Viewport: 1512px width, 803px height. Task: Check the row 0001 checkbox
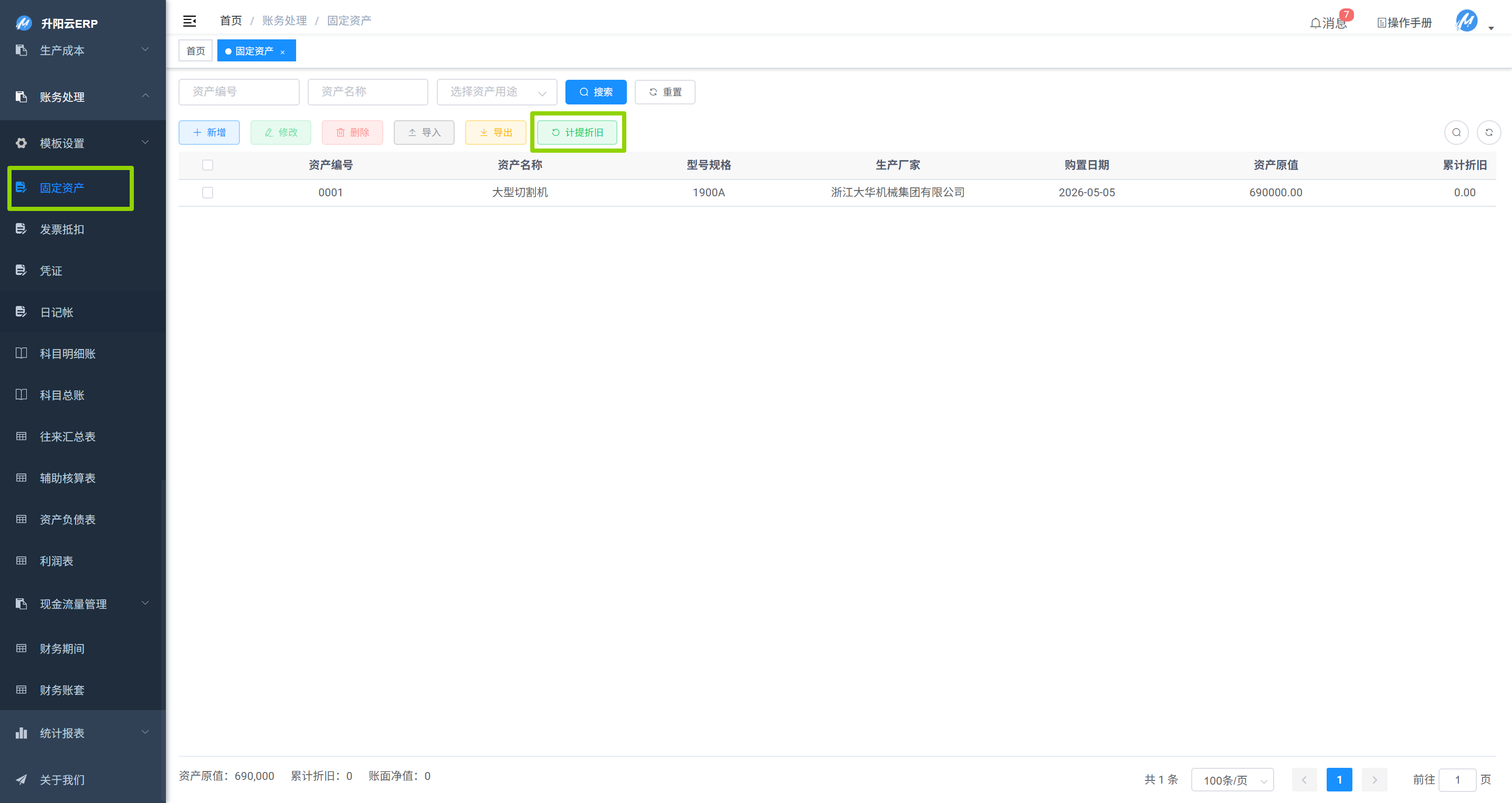(x=208, y=193)
